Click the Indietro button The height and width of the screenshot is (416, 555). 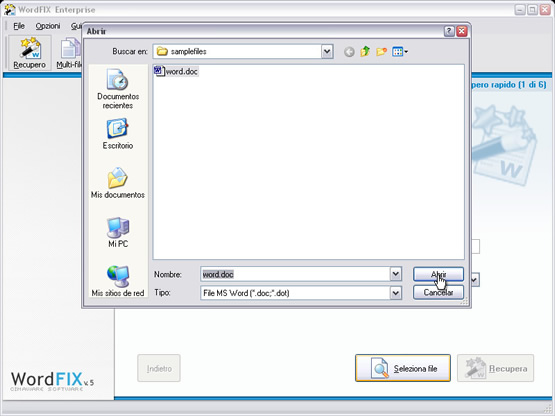[159, 368]
